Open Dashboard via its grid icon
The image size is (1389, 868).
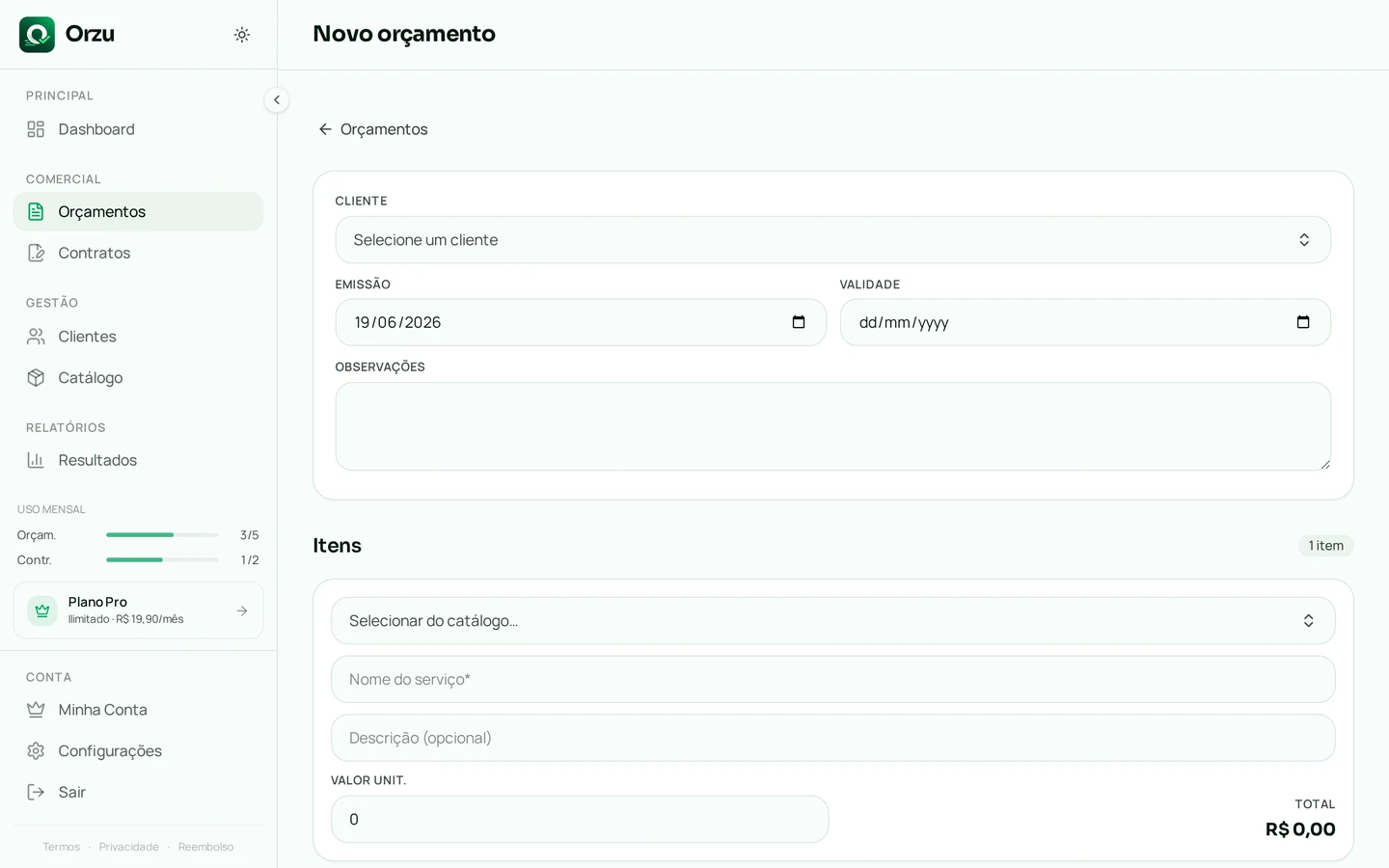[x=36, y=129]
